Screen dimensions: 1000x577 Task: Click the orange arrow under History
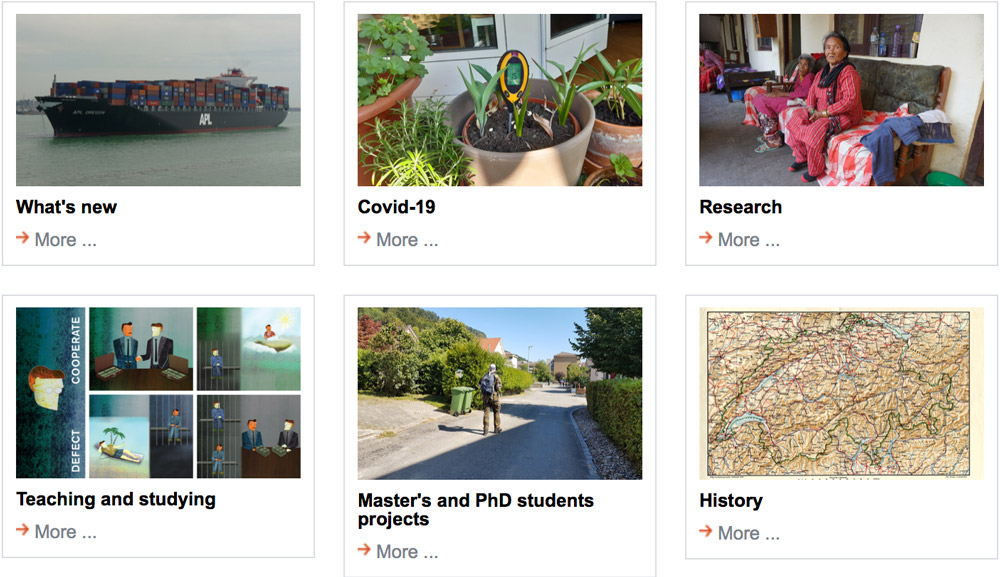pos(706,531)
